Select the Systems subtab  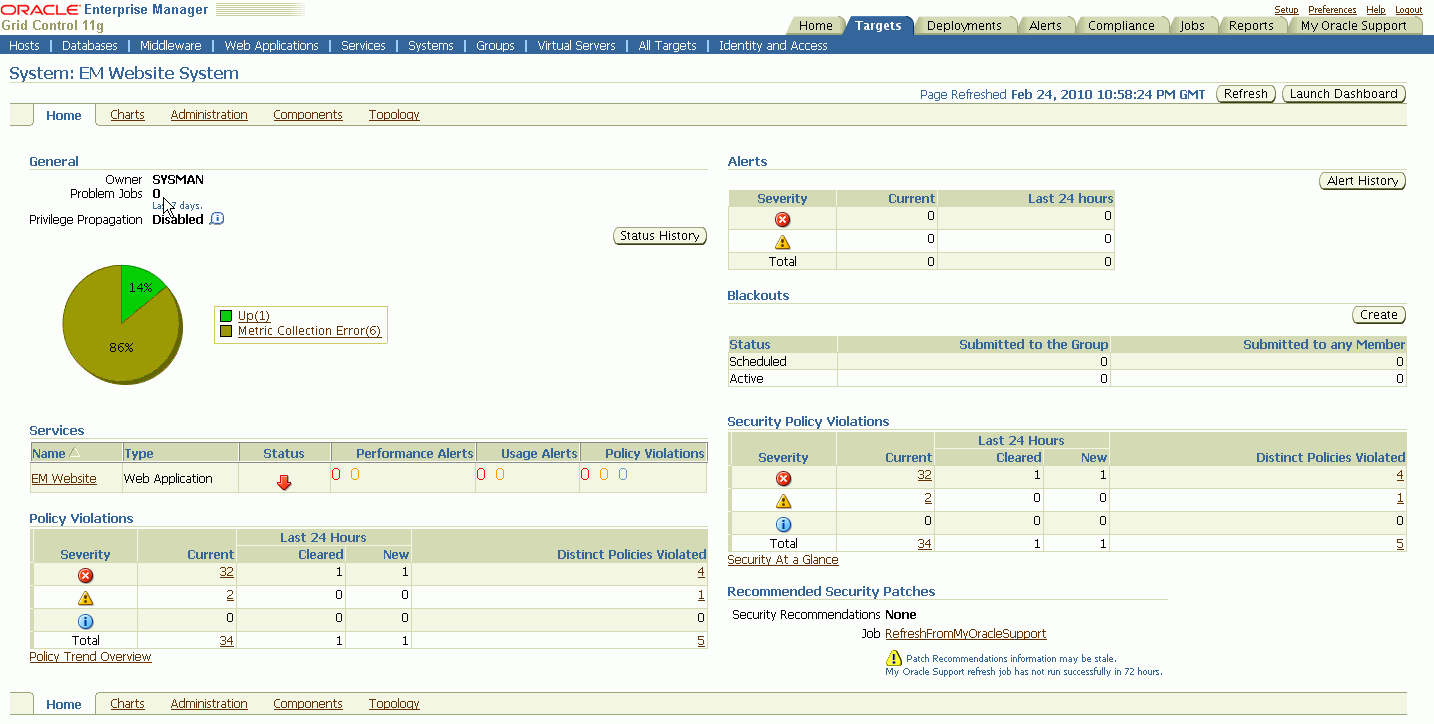coord(431,46)
